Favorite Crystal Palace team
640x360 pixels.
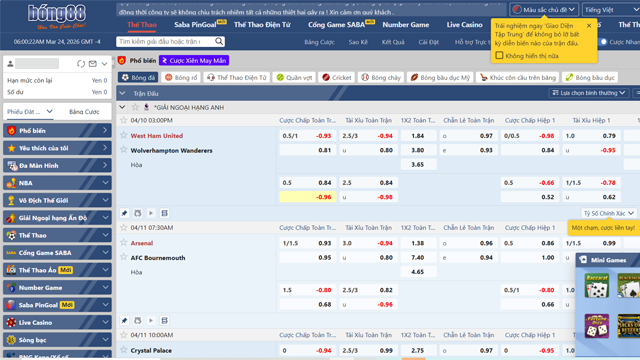124,350
